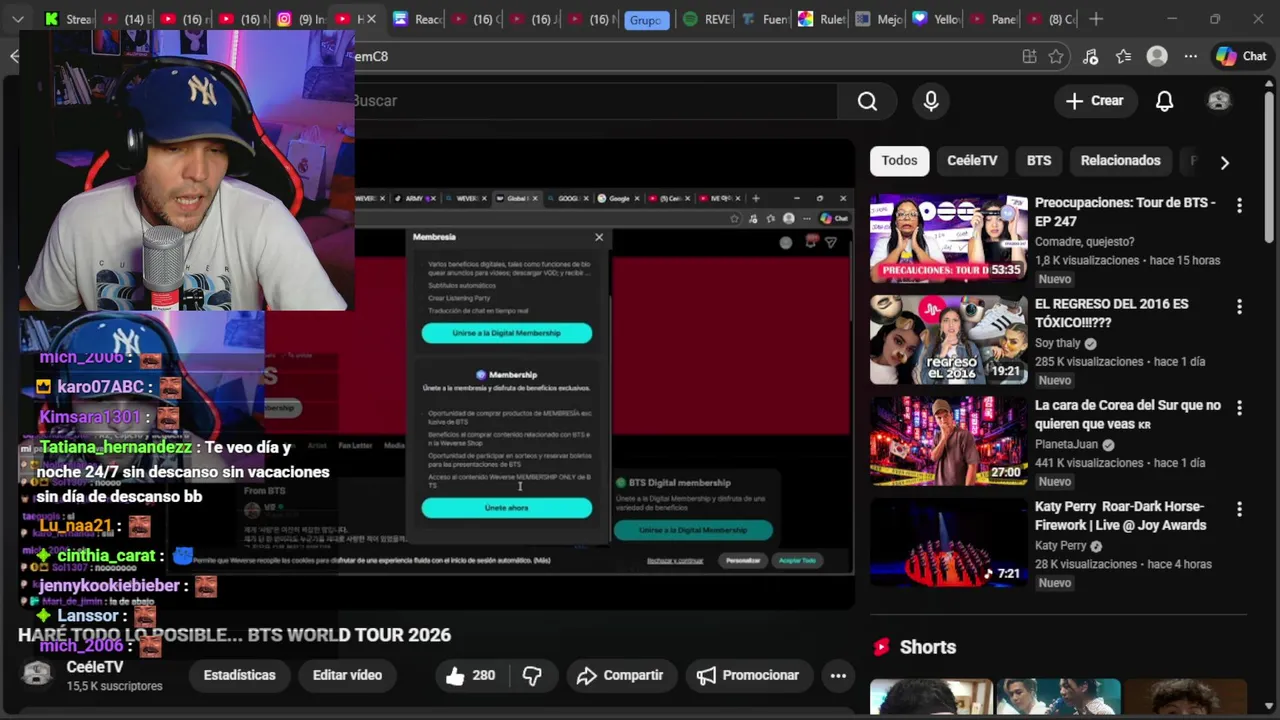Click Únete ahora in the video's Weverse popup
The width and height of the screenshot is (1280, 720).
[506, 508]
